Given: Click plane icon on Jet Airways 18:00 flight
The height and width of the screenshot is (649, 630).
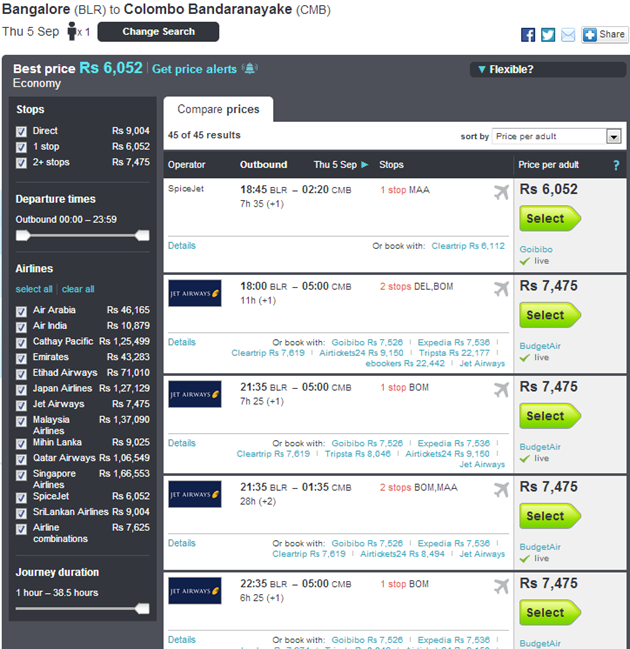Looking at the screenshot, I should (x=501, y=288).
